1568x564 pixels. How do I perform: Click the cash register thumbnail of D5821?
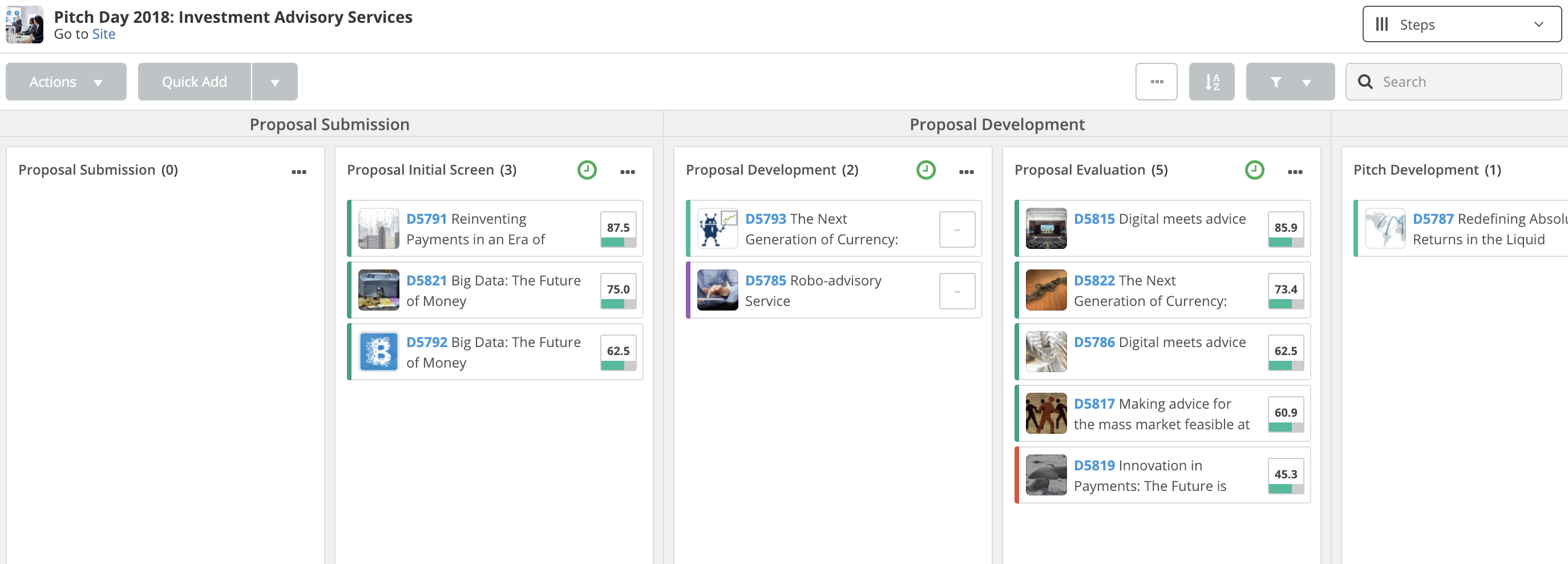pos(379,291)
